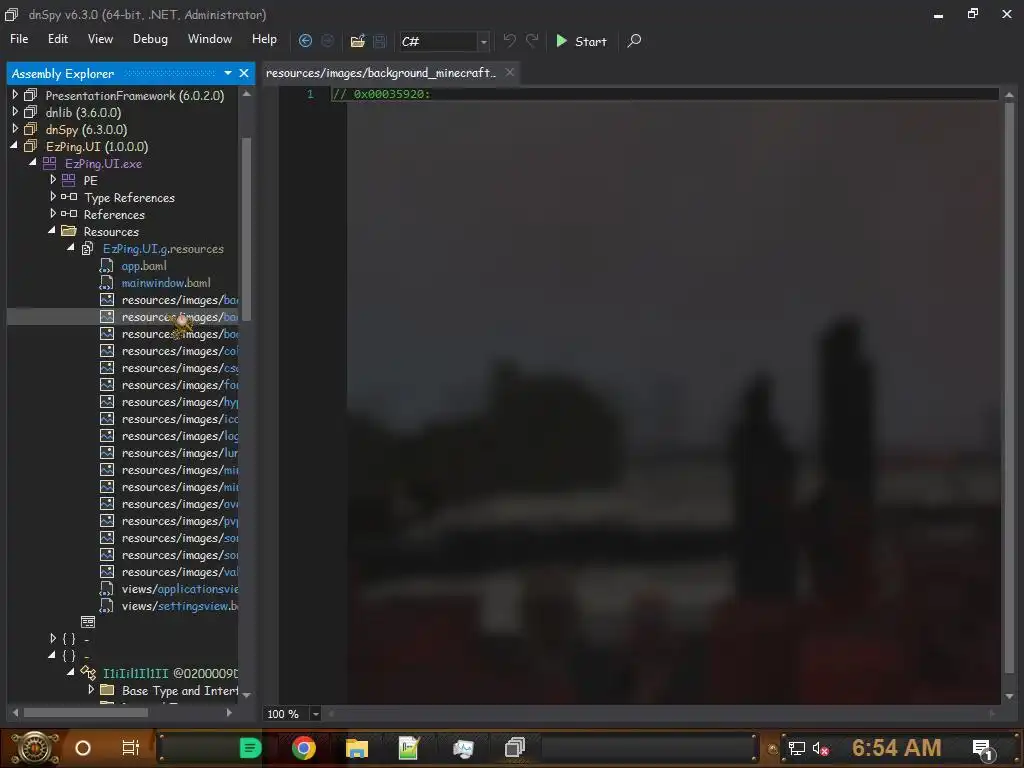The image size is (1024, 768).
Task: Click the Assembly Explorer scroll-right arrow
Action: pos(229,712)
